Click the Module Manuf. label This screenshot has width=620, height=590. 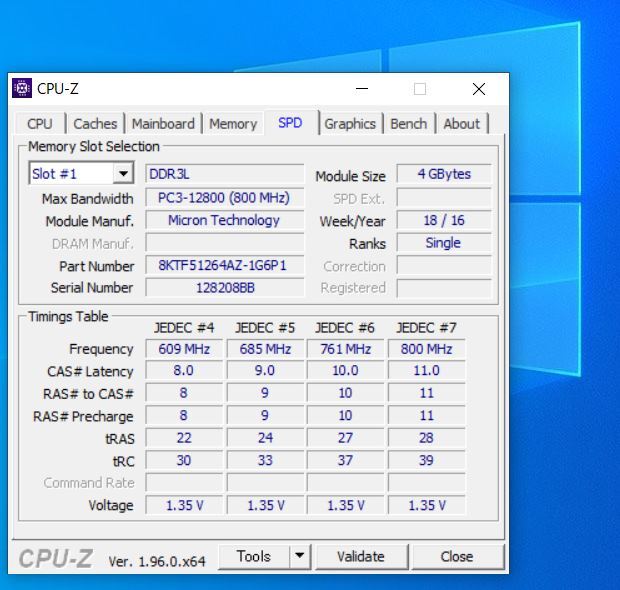(x=90, y=221)
